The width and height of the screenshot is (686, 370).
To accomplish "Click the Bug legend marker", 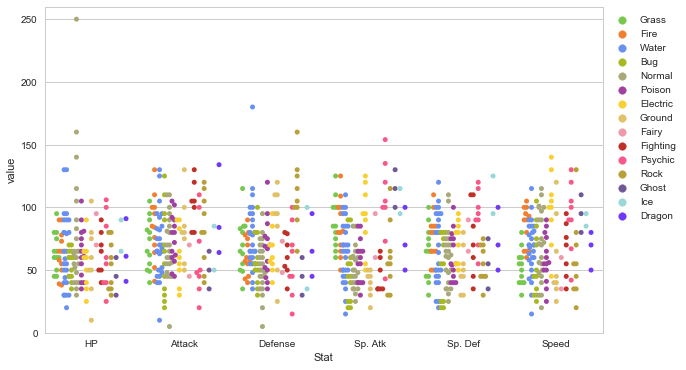I will pos(622,62).
